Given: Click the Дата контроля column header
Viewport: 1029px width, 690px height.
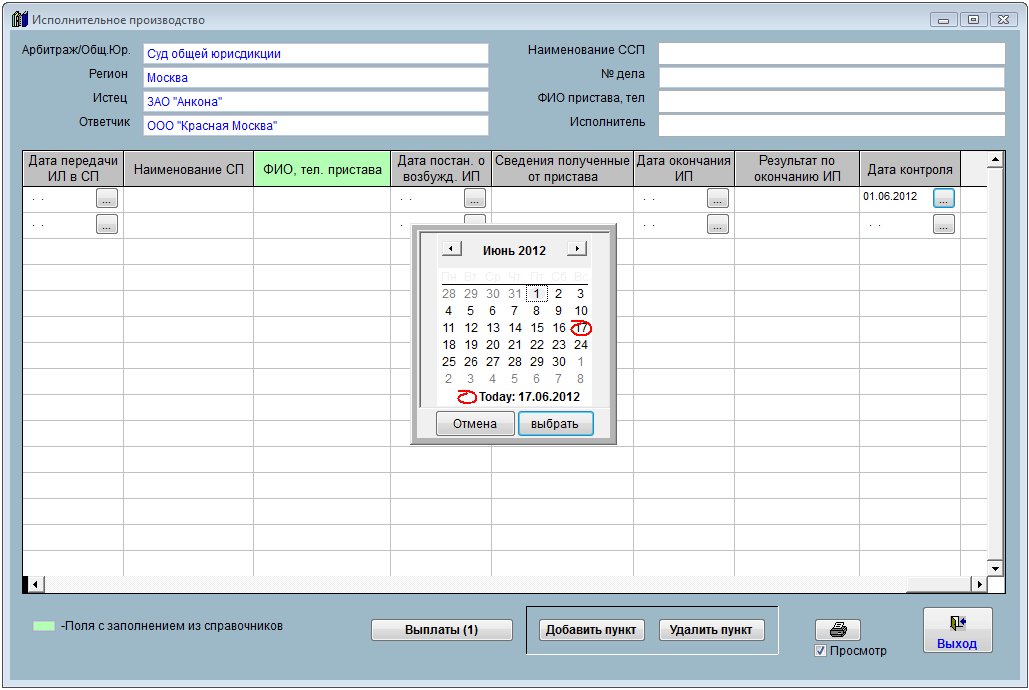Looking at the screenshot, I should [910, 169].
